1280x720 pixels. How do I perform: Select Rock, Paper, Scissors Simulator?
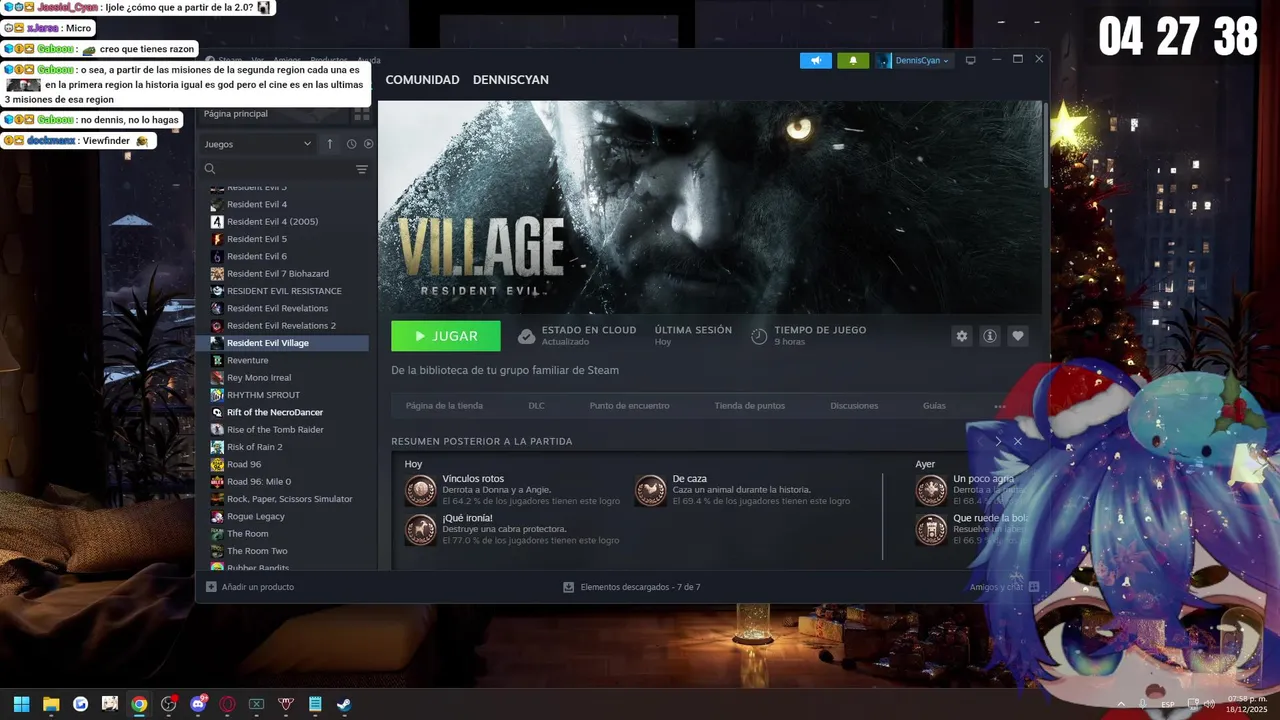(289, 499)
